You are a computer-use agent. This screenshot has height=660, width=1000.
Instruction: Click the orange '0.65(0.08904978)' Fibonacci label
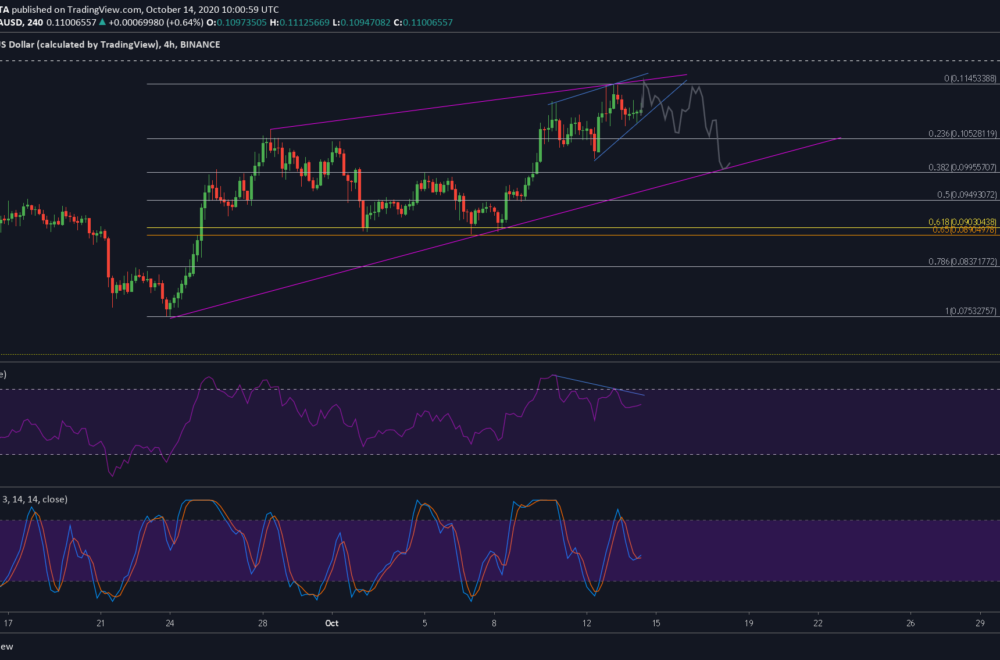click(964, 230)
